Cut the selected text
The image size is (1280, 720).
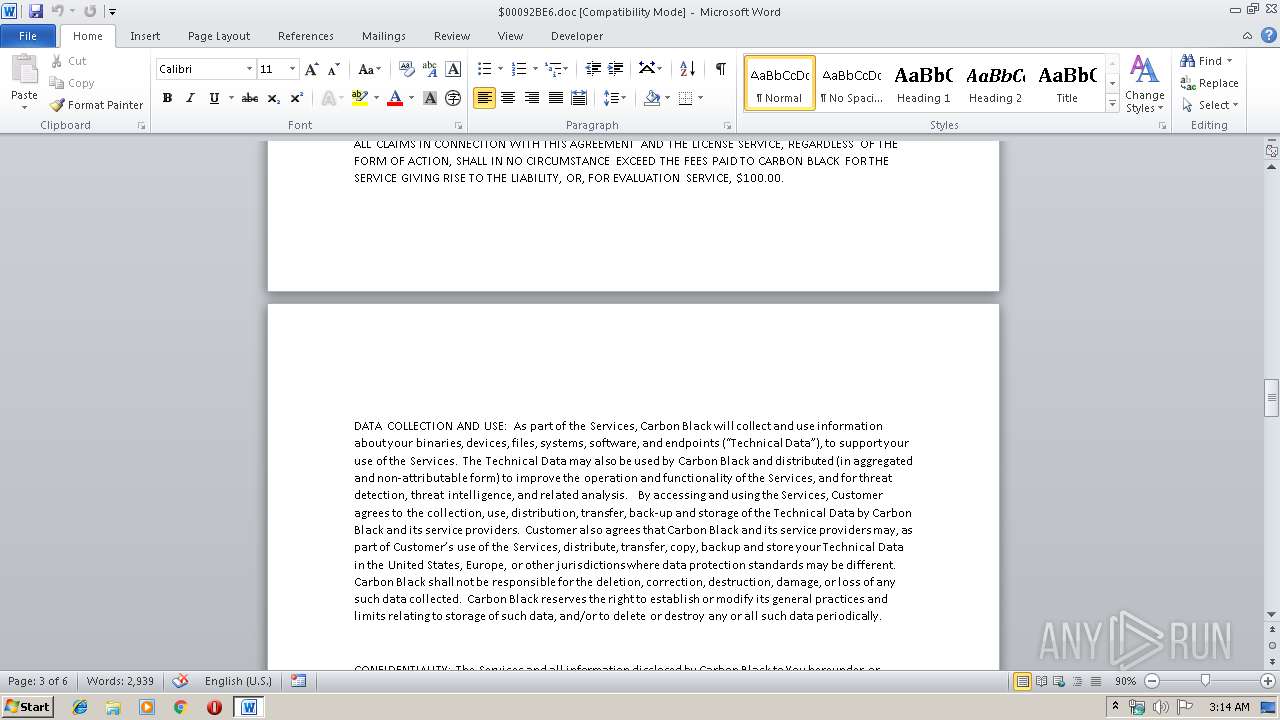[69, 61]
